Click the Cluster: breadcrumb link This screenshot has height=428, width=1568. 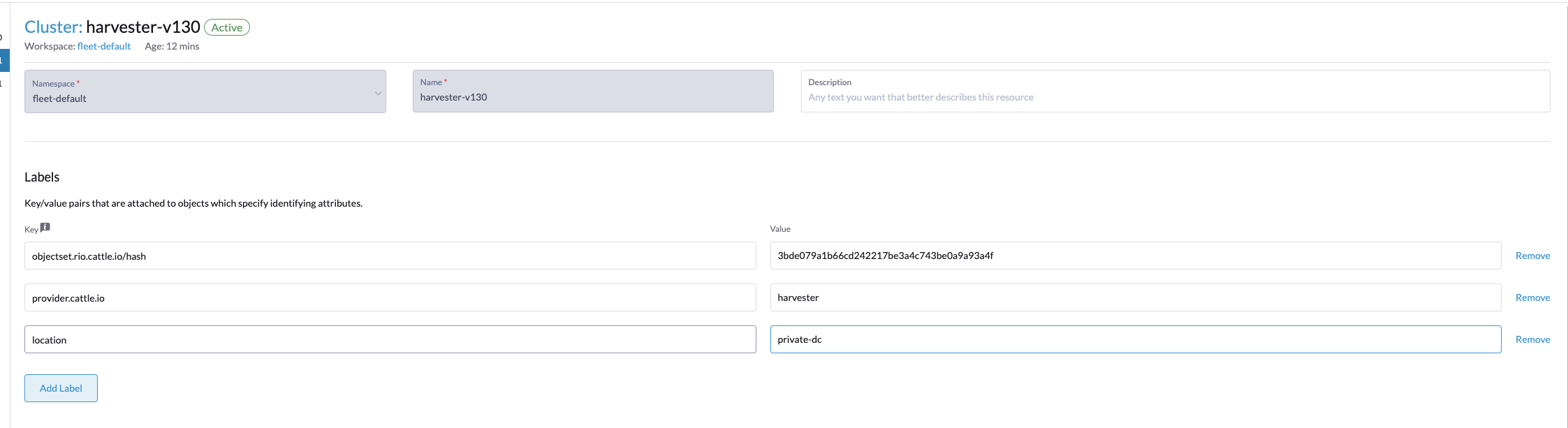click(53, 27)
